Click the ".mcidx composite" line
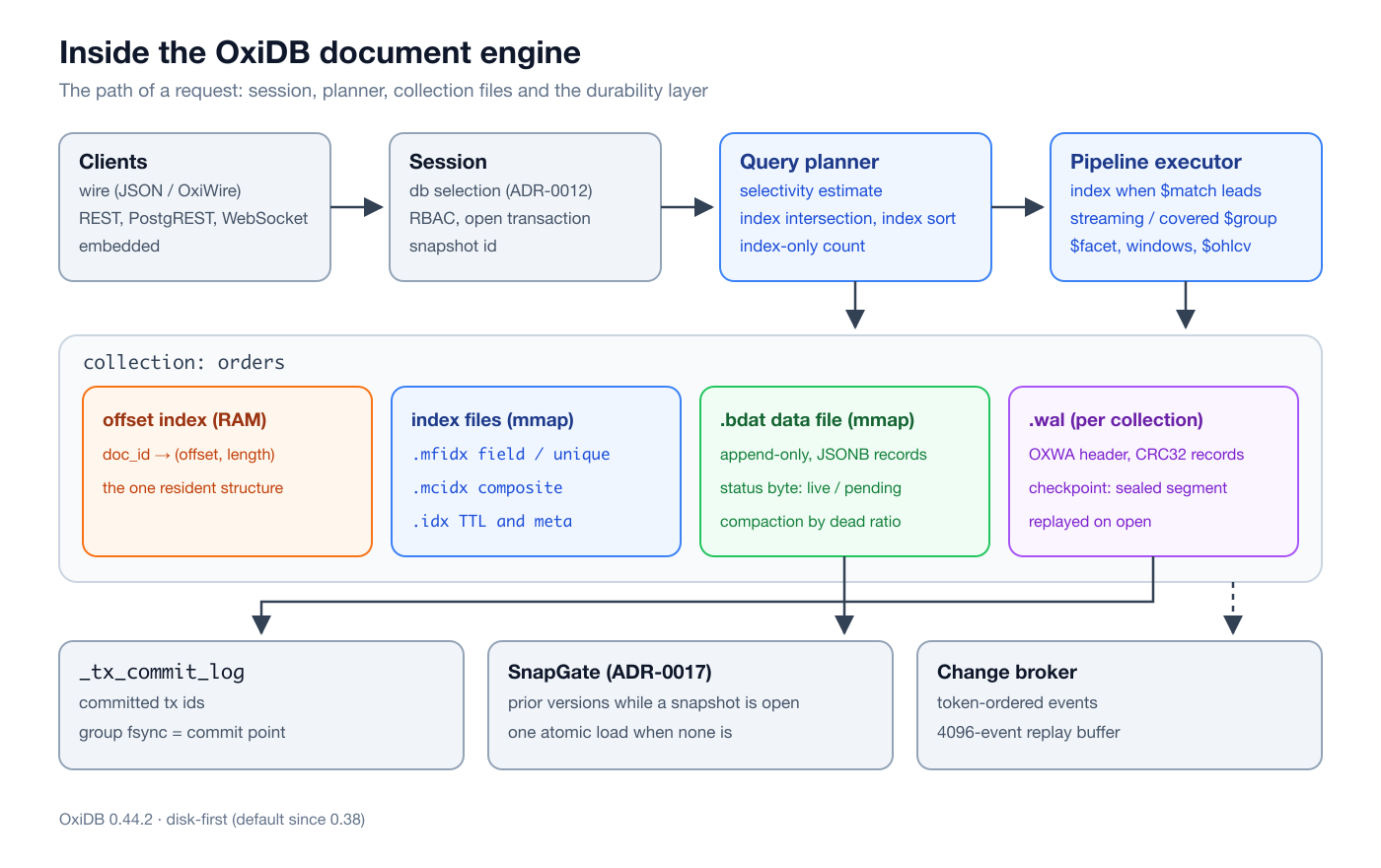Image resolution: width=1381 pixels, height=868 pixels. [x=487, y=487]
